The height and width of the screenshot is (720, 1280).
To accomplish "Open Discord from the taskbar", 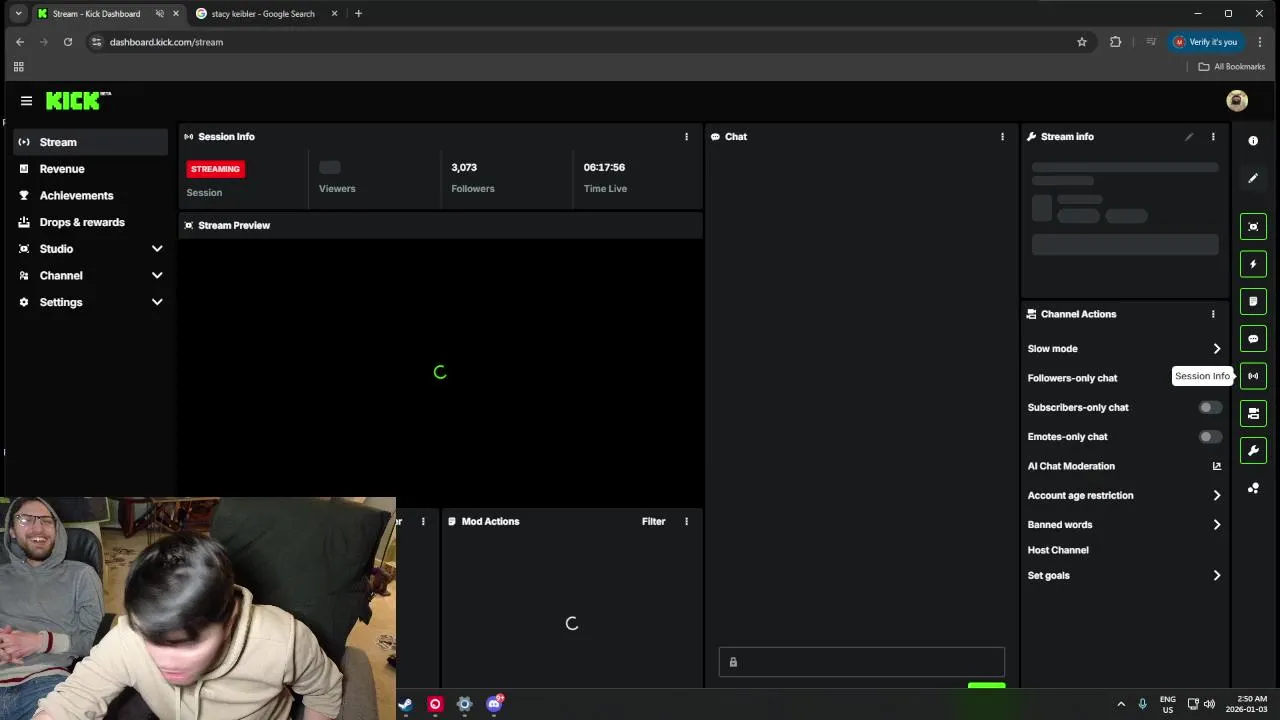I will [494, 704].
